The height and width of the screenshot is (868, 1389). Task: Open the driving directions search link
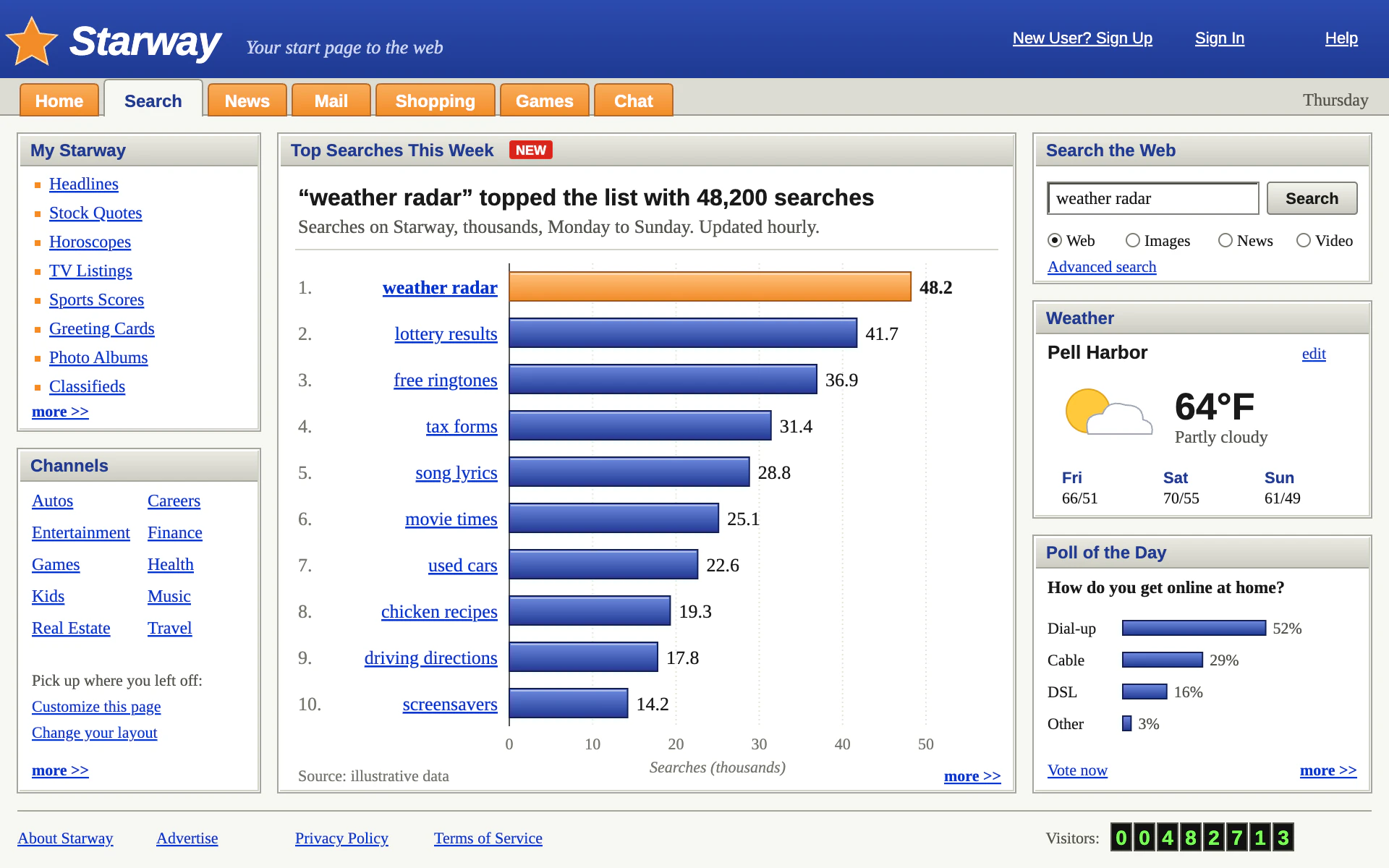pyautogui.click(x=430, y=658)
